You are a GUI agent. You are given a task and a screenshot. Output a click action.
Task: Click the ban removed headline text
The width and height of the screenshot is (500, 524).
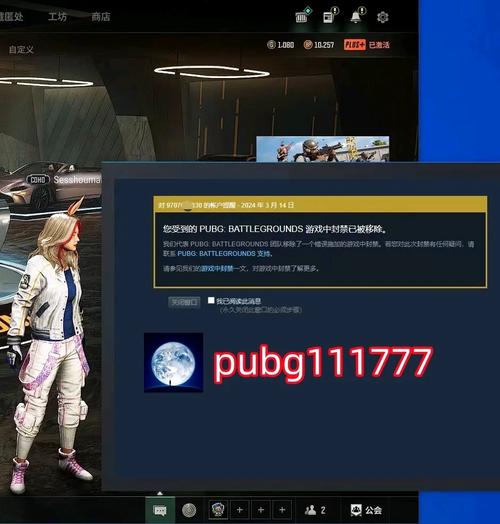275,229
